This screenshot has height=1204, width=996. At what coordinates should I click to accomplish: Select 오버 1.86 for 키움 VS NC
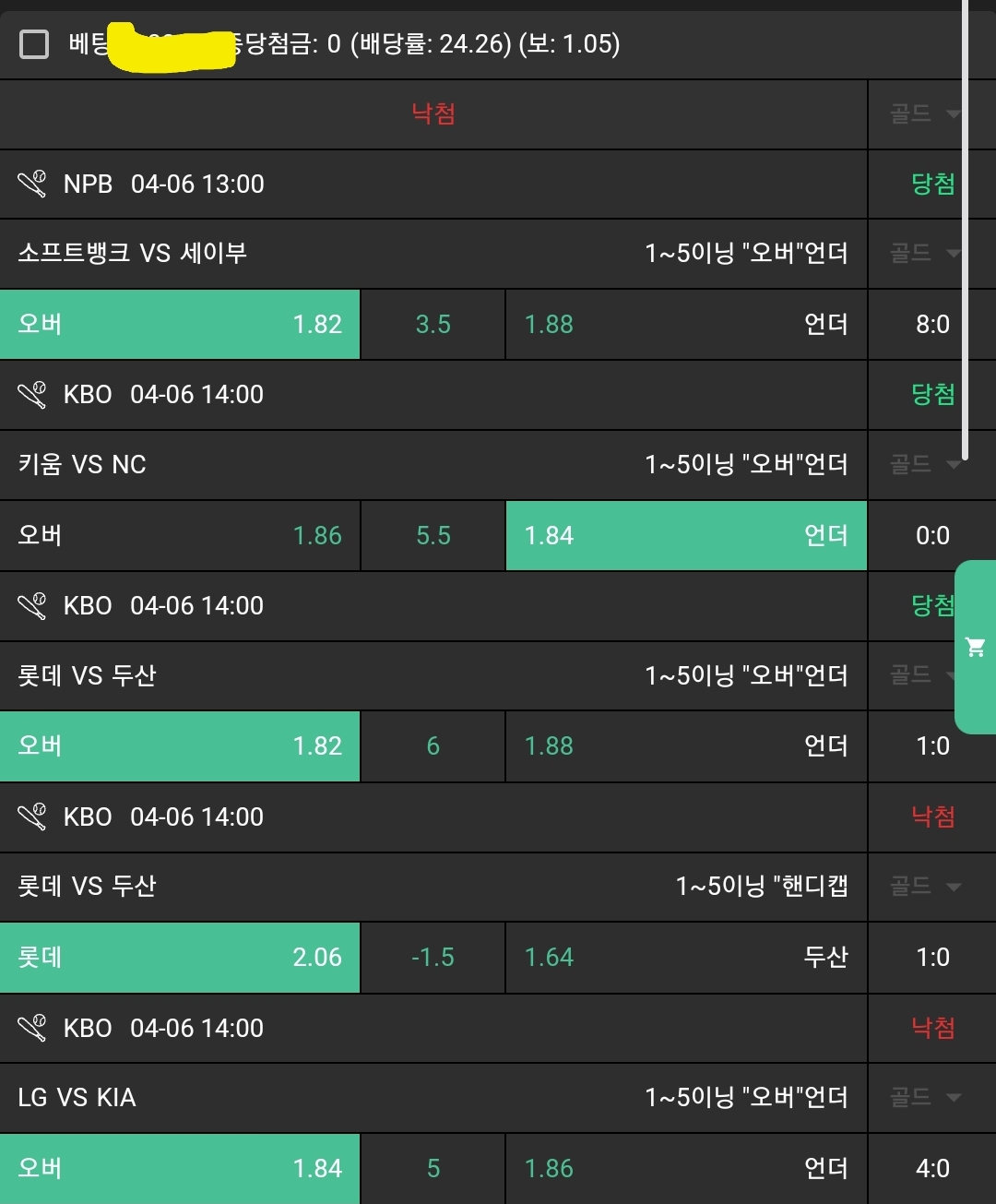[180, 535]
